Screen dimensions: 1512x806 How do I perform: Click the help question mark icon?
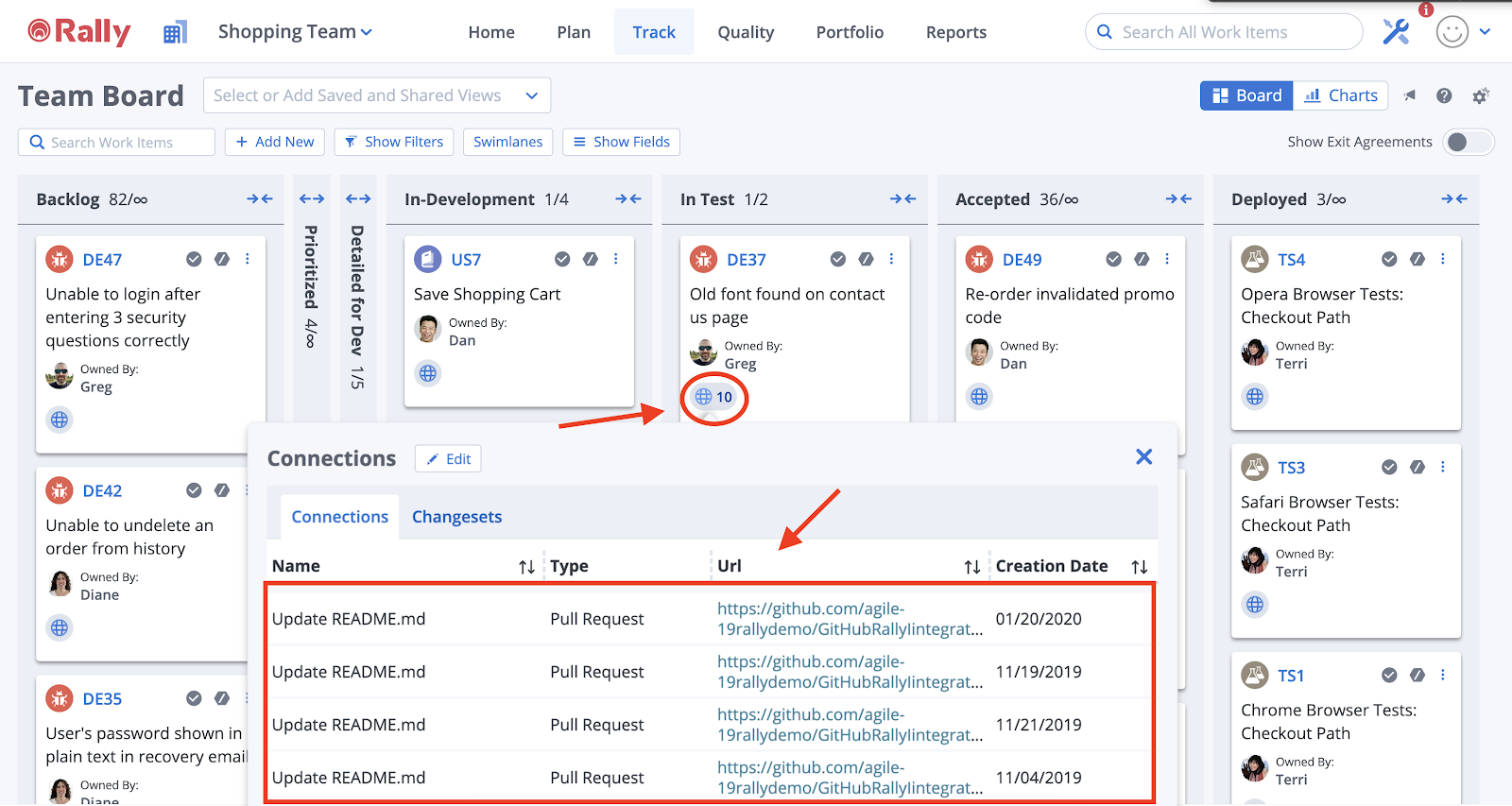1444,95
